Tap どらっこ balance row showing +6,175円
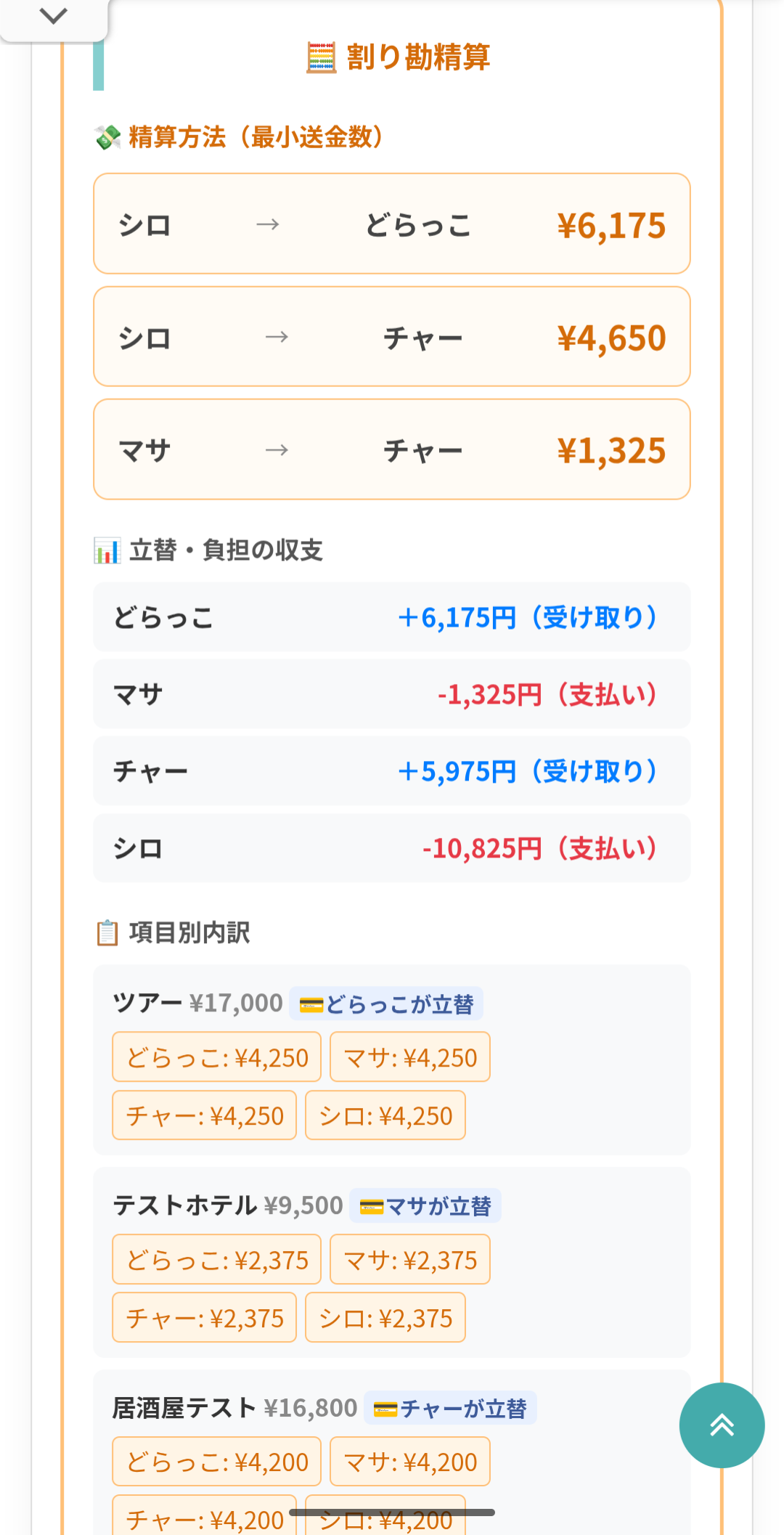The width and height of the screenshot is (784, 1535). 391,617
